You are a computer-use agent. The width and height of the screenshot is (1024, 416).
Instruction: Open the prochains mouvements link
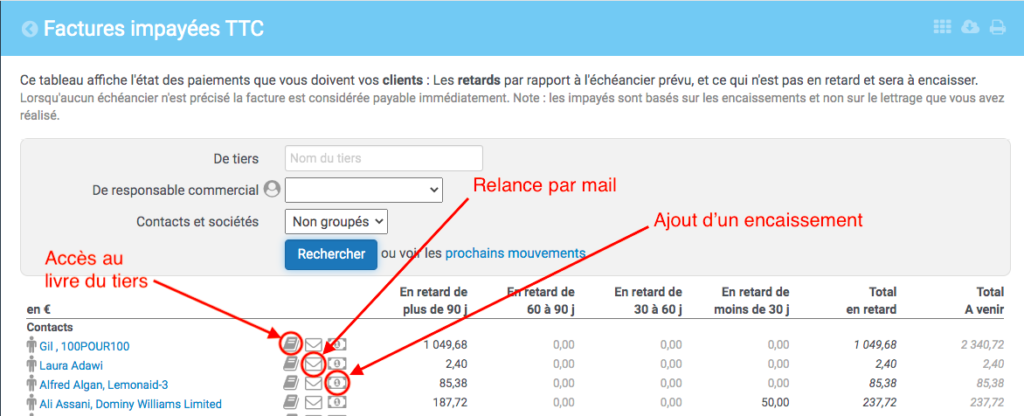tap(515, 253)
